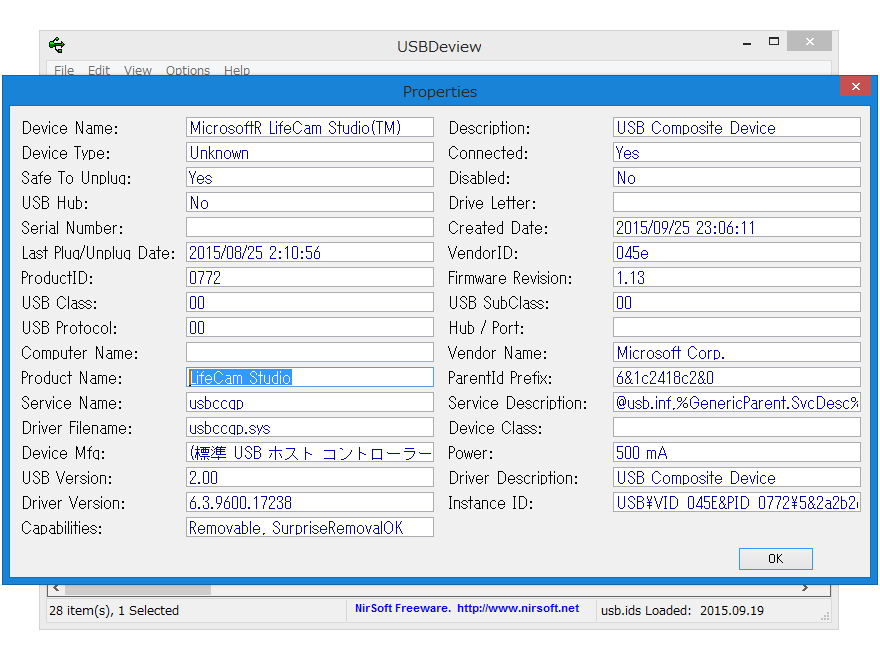Screen dimensions: 880x660
Task: Select the Connected field showing Yes
Action: [737, 153]
